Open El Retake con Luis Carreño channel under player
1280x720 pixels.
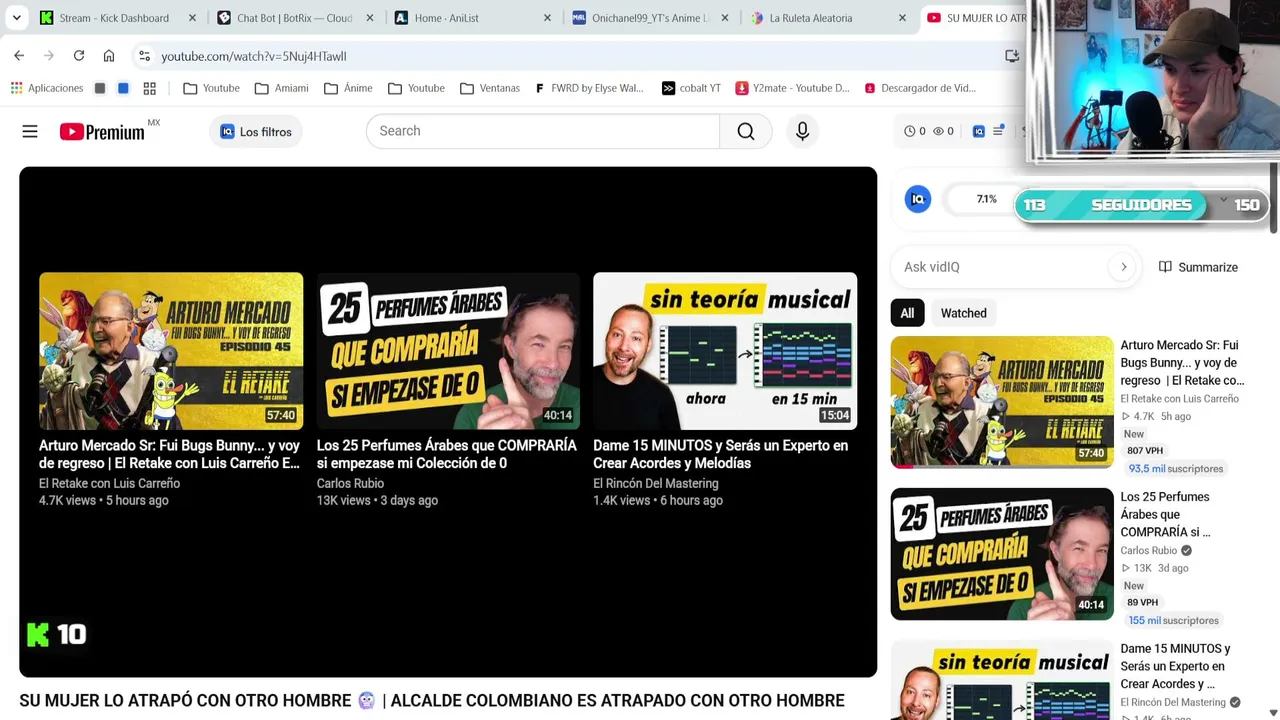point(109,483)
